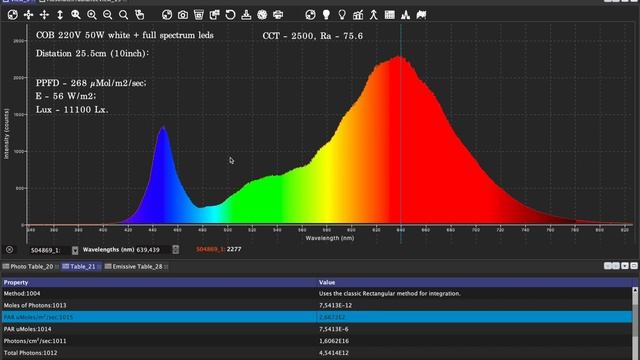Select the hand pointer pan tool
Image resolution: width=640 pixels, height=360 pixels.
point(140,15)
